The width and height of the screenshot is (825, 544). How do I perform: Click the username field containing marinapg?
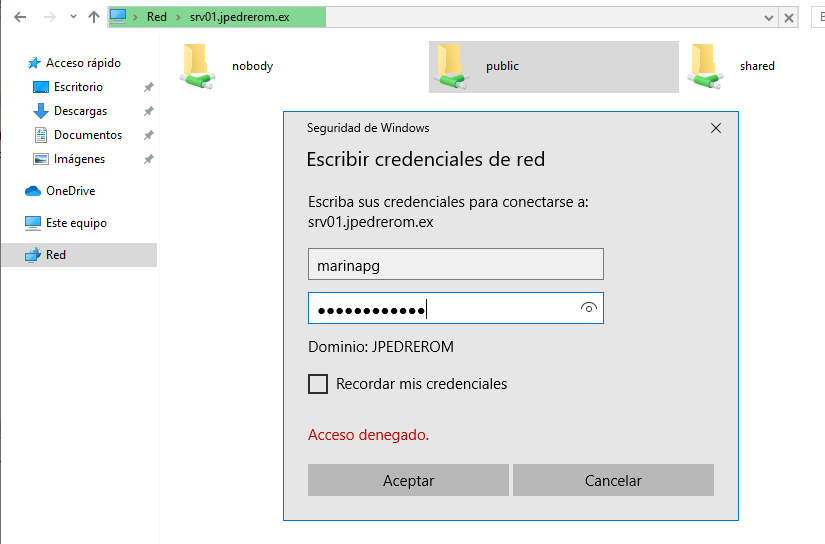[x=455, y=265]
